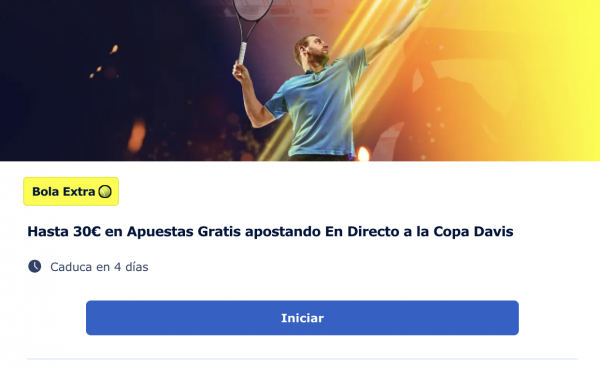Click the tennis ball icon in badge
Viewport: 600px width, 372px height.
click(105, 191)
